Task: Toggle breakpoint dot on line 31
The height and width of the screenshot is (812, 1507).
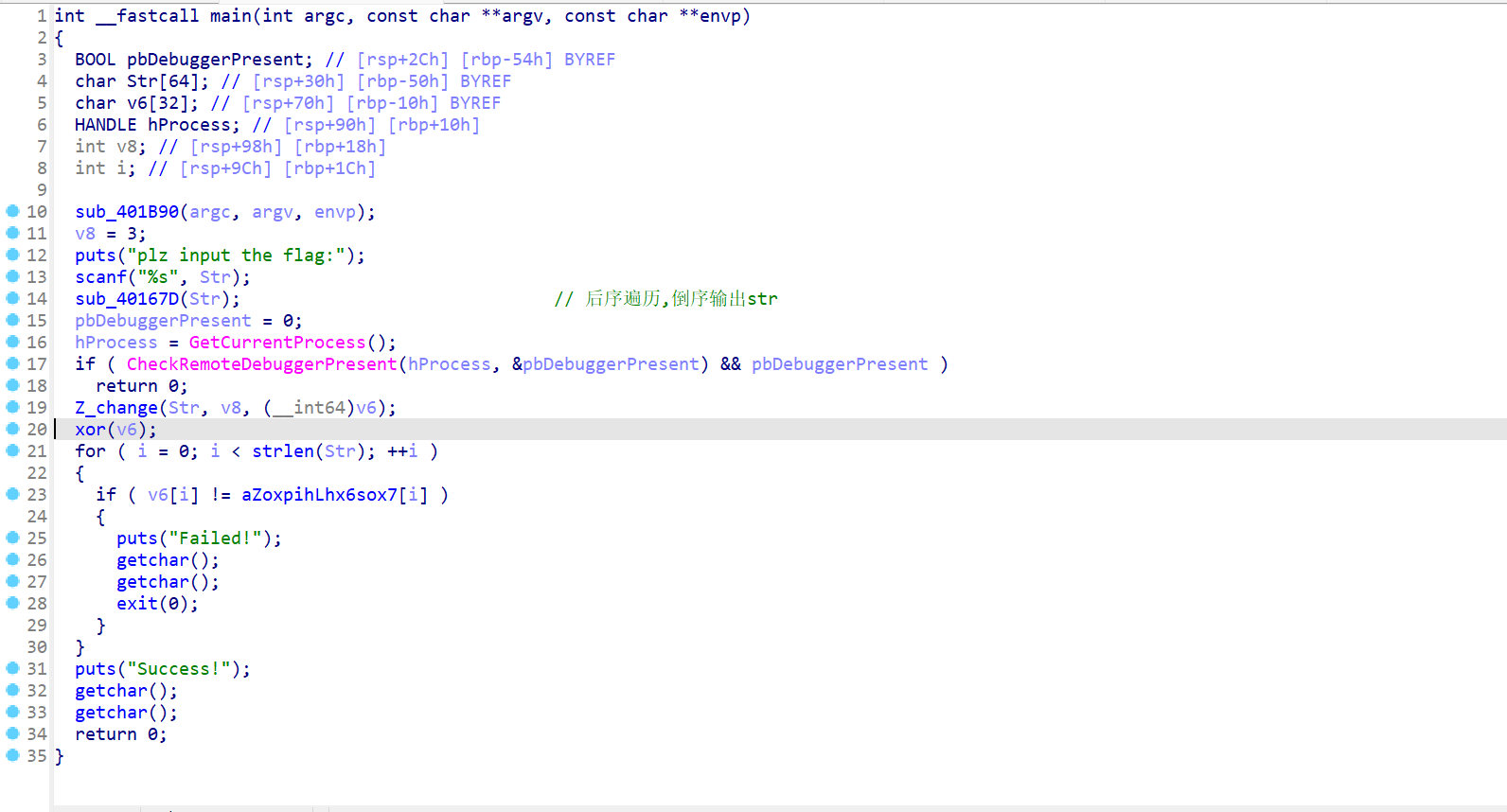Action: [x=12, y=668]
